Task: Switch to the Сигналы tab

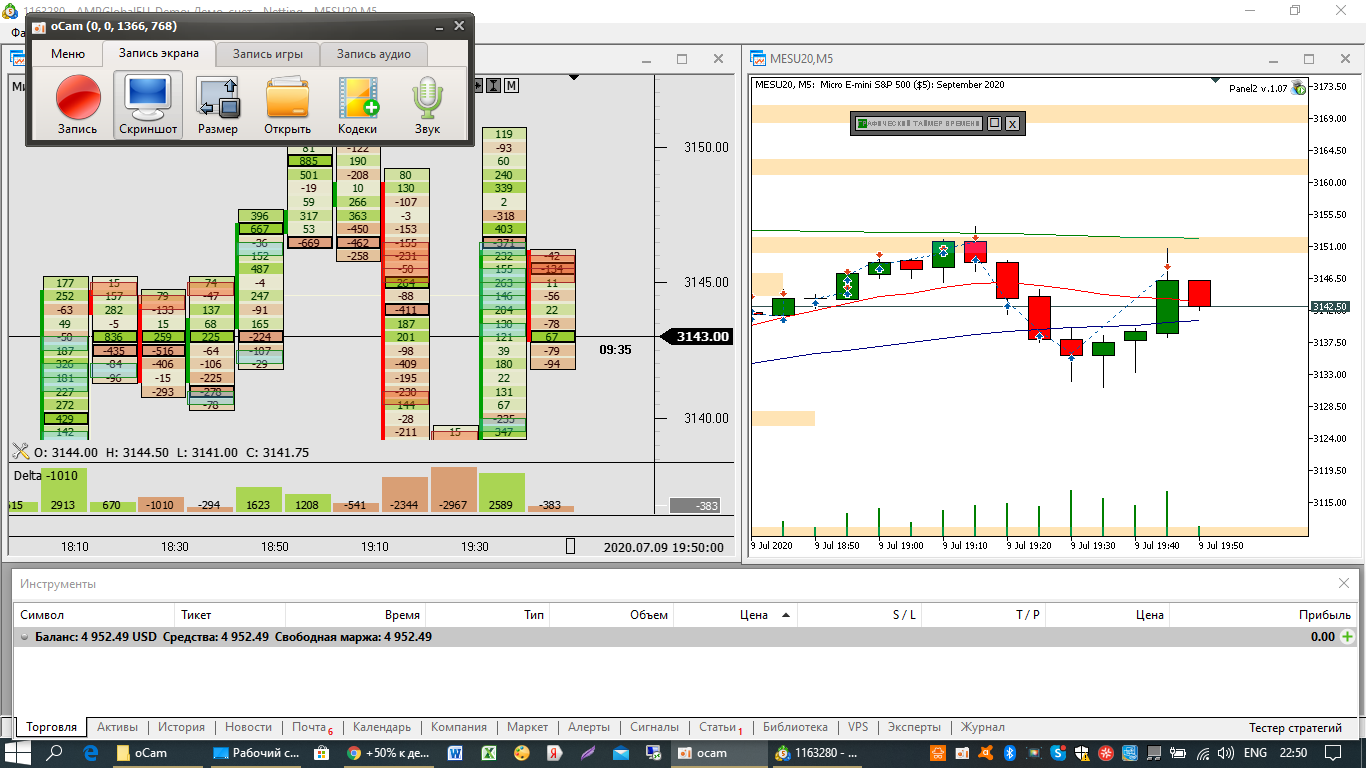Action: [654, 727]
